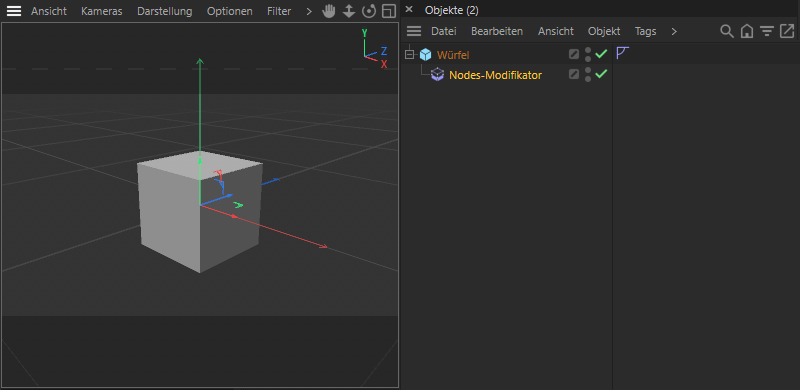Click the green Y axis arrow handle
The width and height of the screenshot is (800, 390).
(x=200, y=62)
